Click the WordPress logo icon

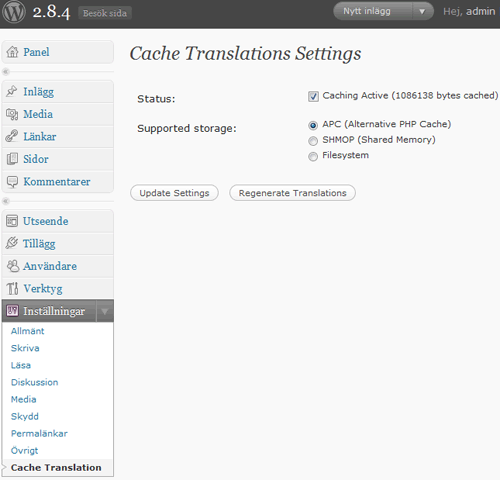click(14, 12)
